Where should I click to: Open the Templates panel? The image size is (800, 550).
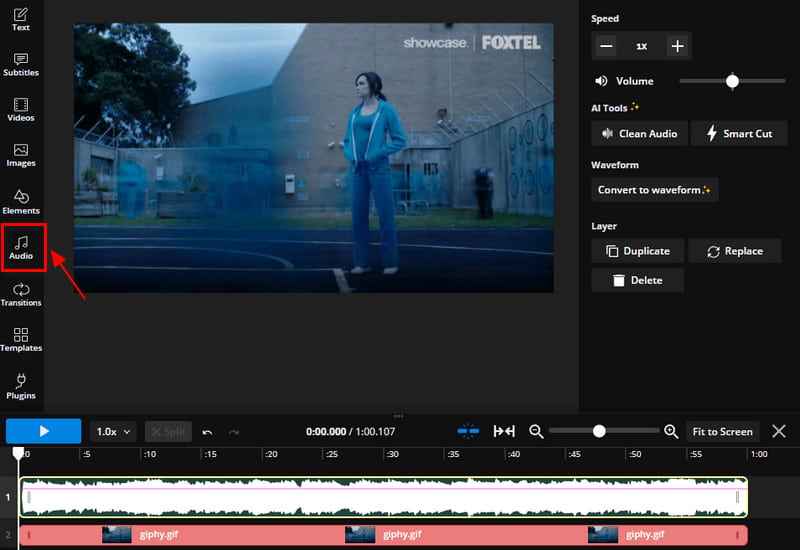21,339
